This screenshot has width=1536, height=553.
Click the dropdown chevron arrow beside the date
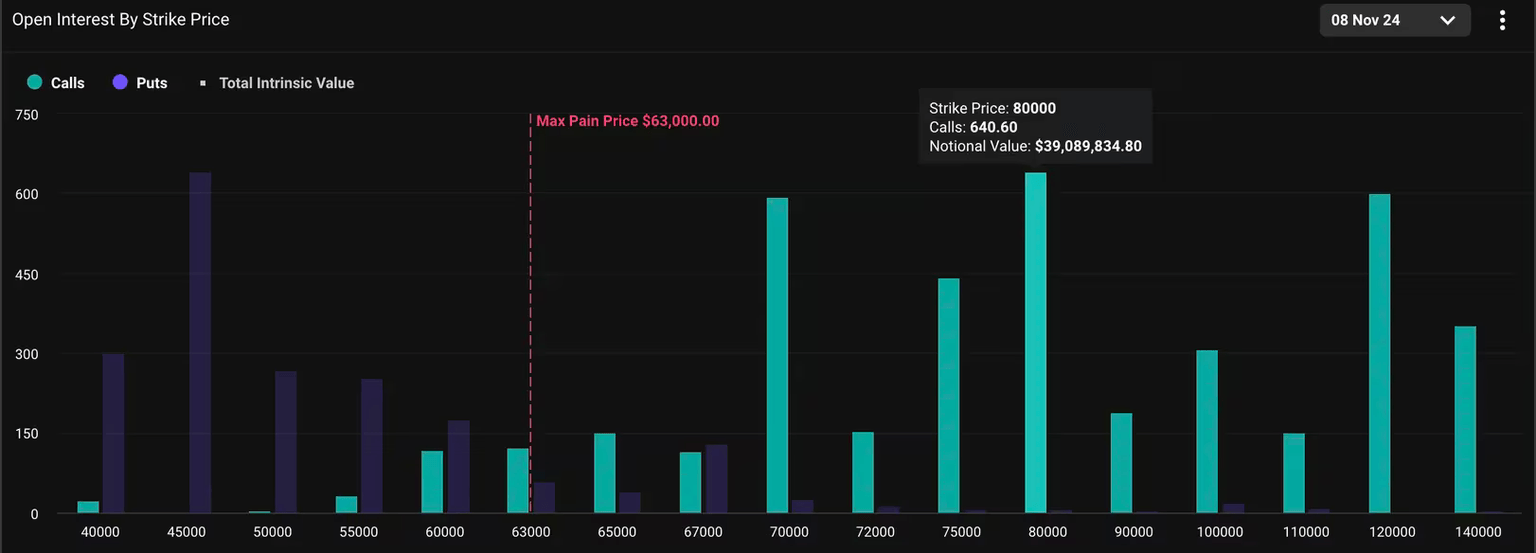pyautogui.click(x=1447, y=20)
